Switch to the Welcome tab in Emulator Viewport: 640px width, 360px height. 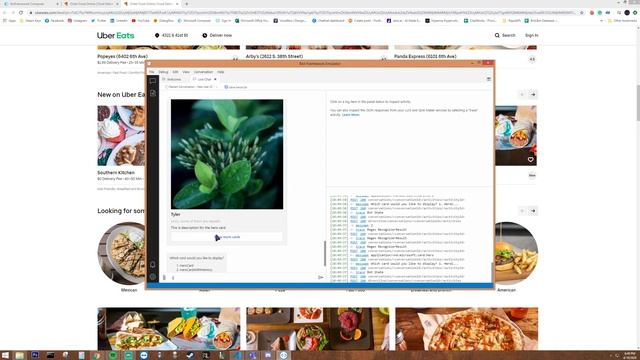point(172,79)
